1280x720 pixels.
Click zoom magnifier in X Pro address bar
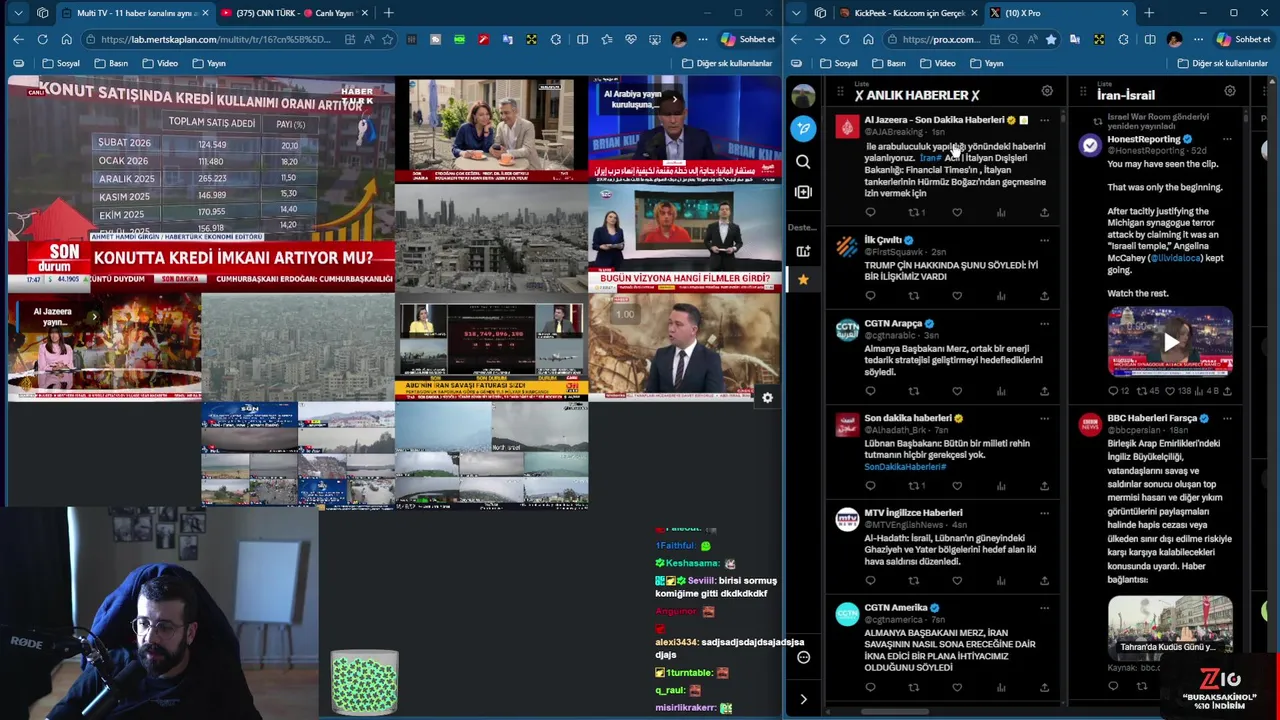(1013, 39)
